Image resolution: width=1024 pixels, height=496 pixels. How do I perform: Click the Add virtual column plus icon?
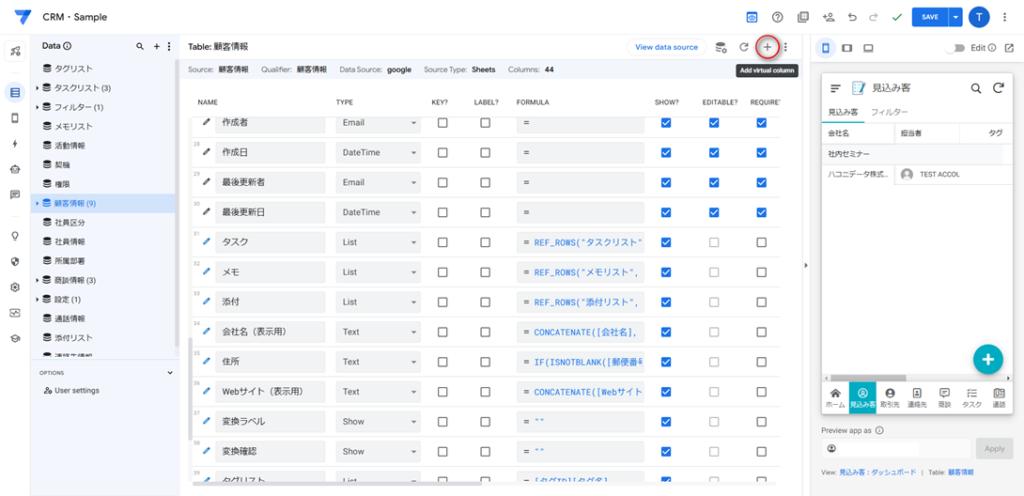[767, 47]
